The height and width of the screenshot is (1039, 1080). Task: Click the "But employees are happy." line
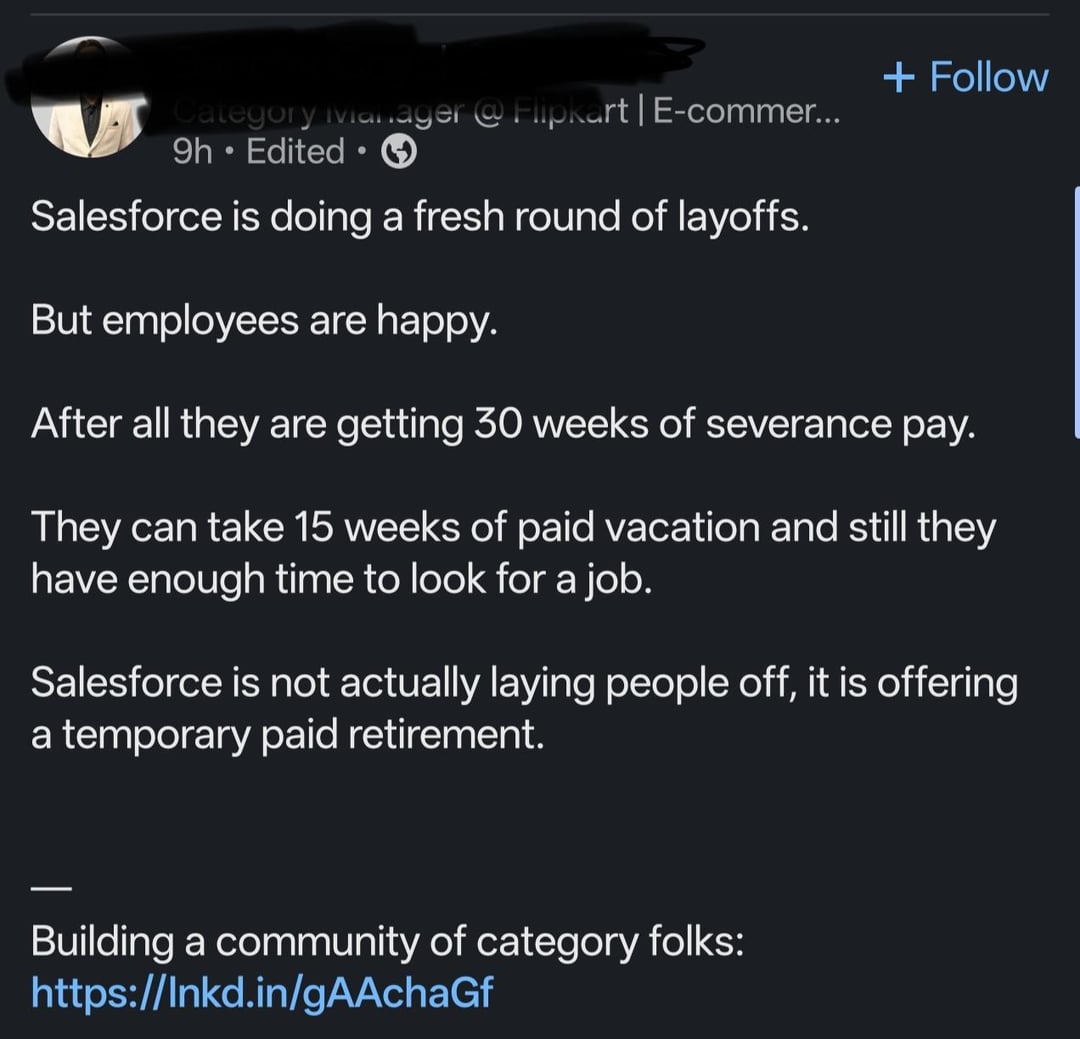264,322
